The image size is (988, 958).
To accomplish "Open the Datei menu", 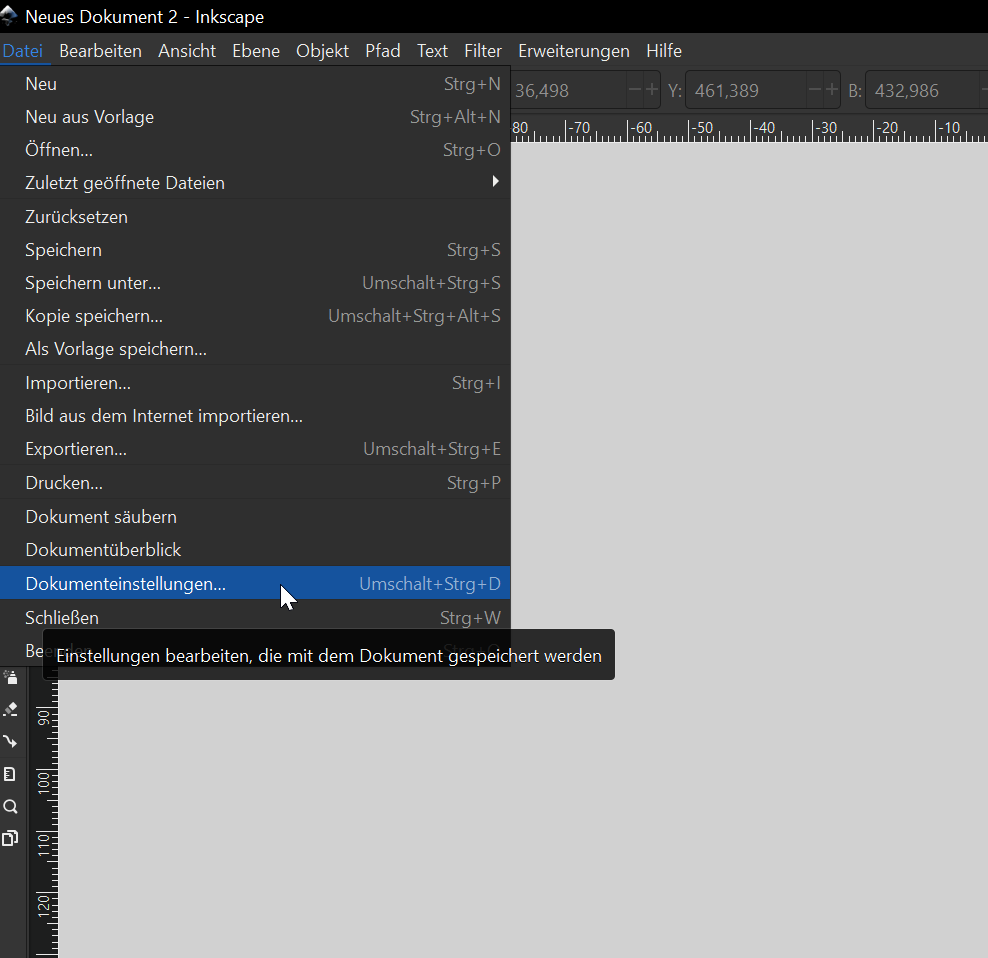I will point(23,51).
